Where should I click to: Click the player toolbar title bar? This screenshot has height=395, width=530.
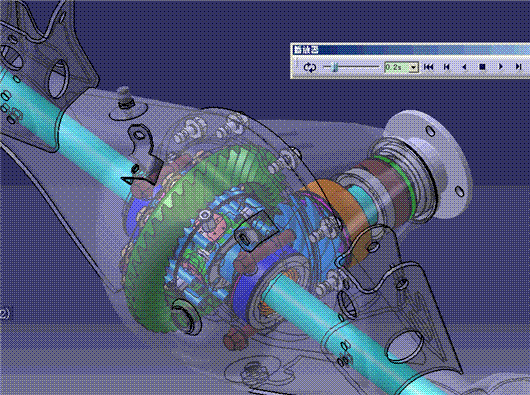pos(410,50)
